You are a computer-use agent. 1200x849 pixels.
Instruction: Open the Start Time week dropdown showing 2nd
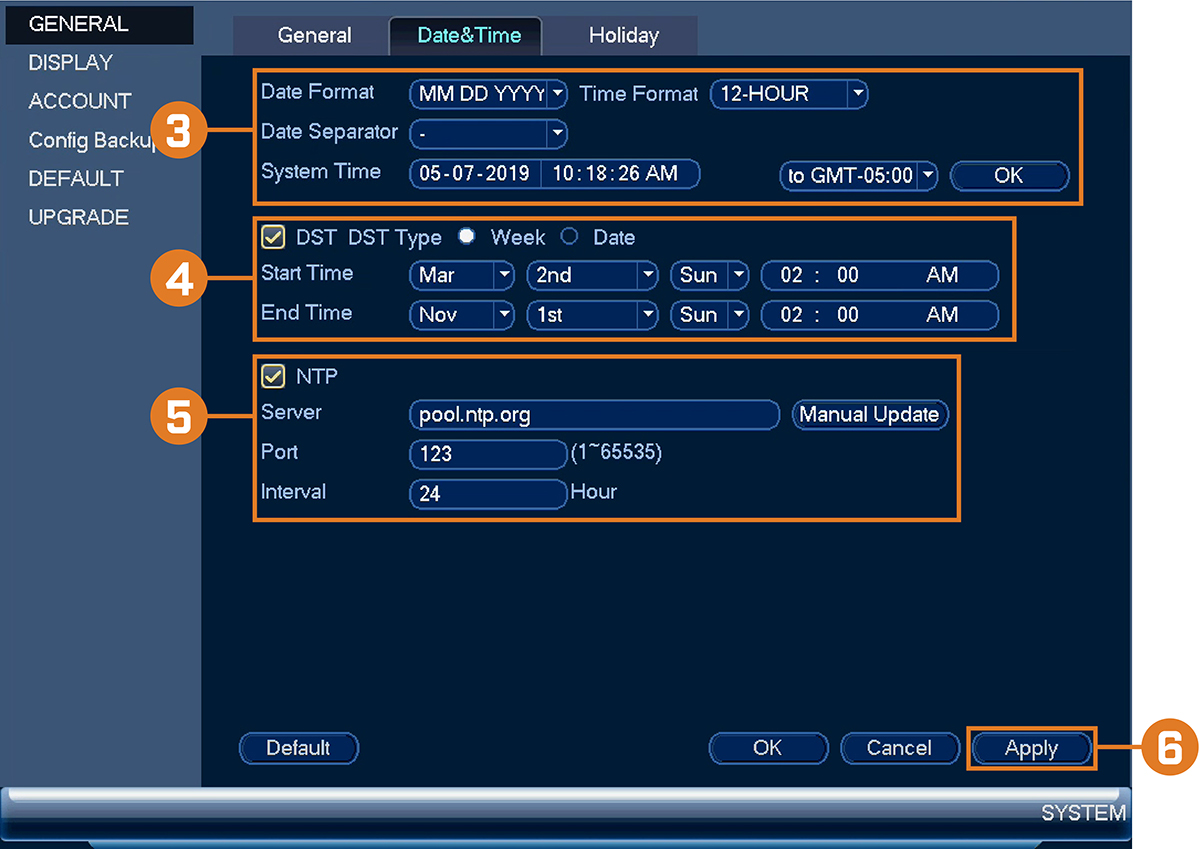coord(592,275)
